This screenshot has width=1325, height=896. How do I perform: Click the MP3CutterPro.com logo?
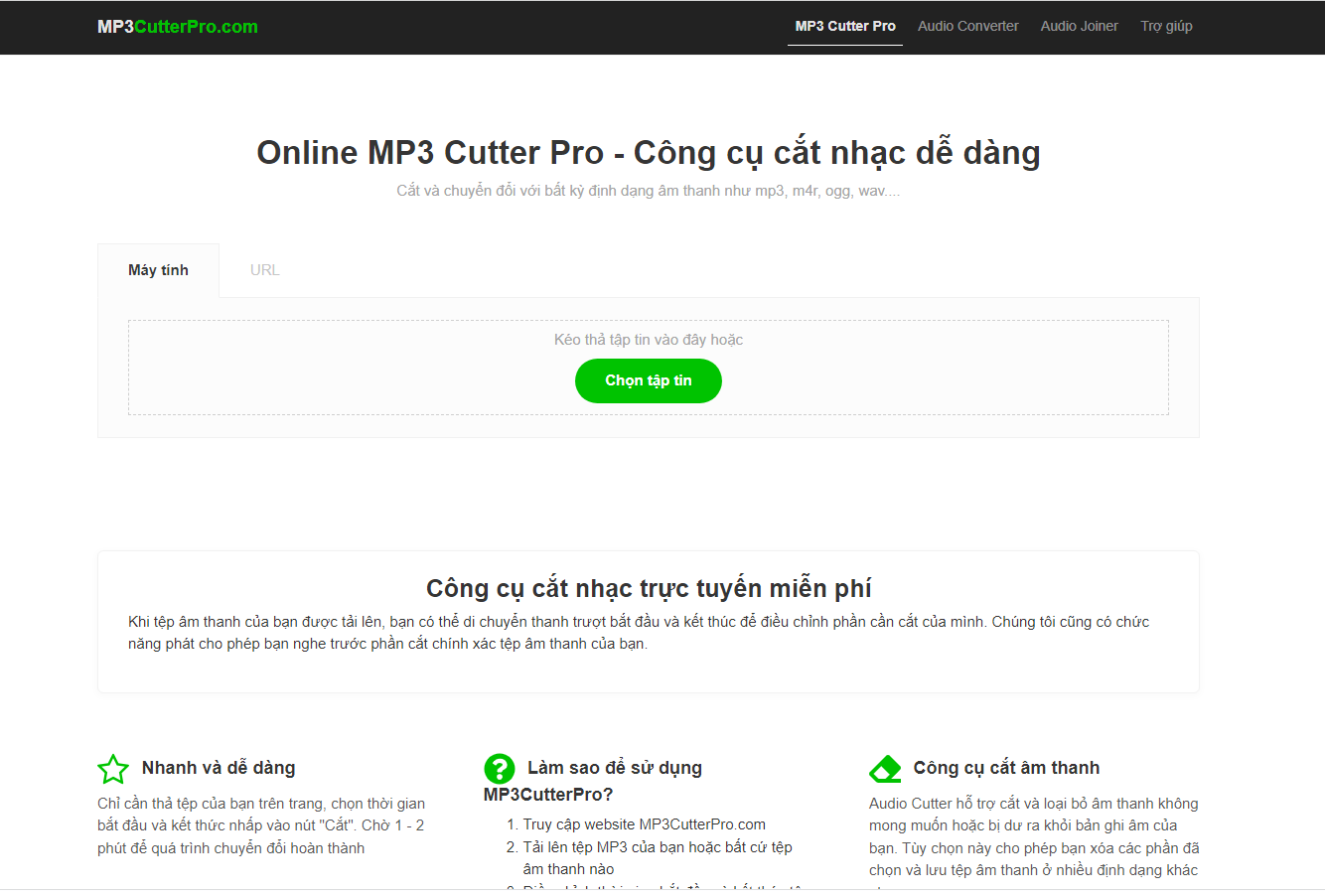point(178,27)
